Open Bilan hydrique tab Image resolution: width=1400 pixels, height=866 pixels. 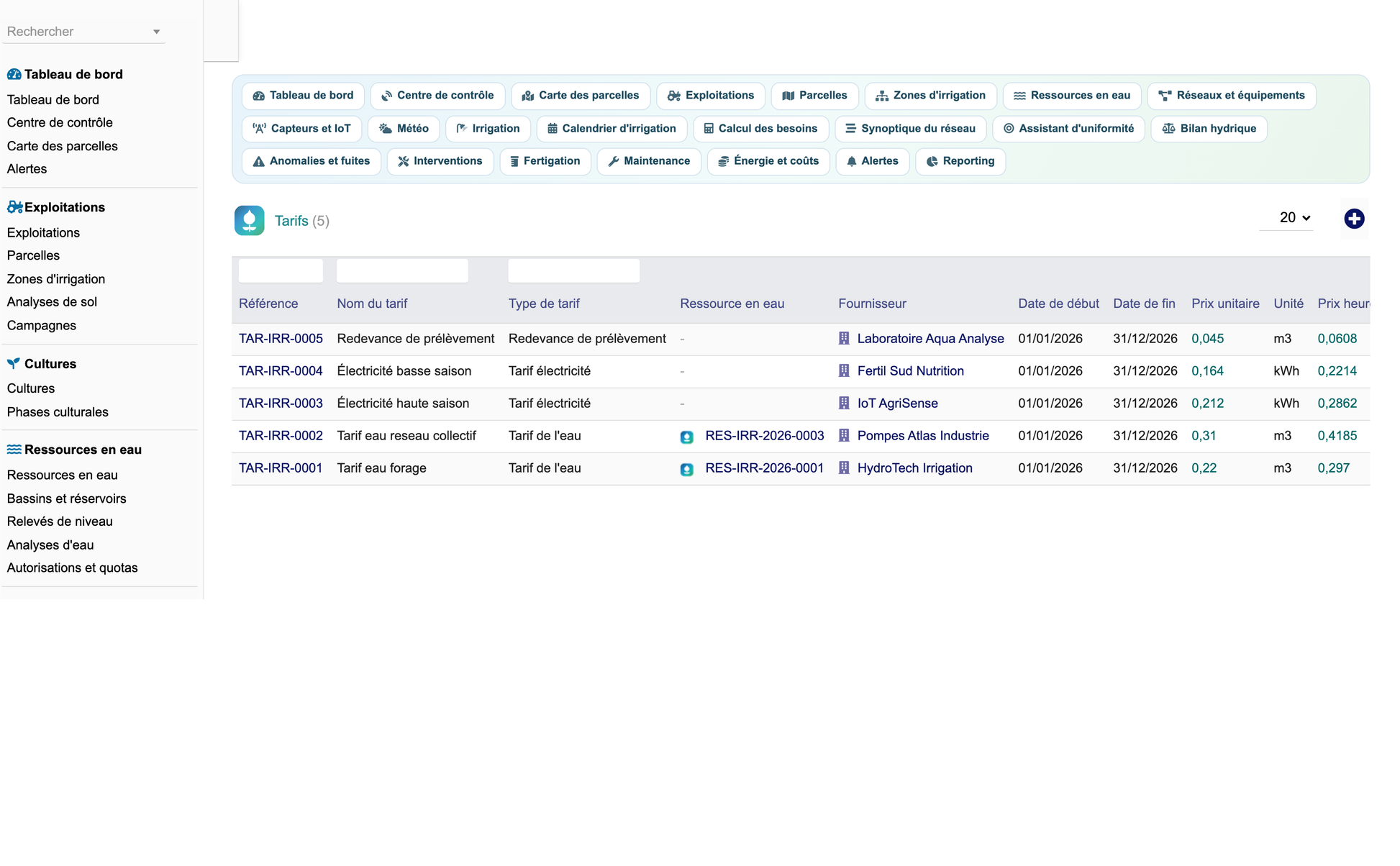(1209, 129)
